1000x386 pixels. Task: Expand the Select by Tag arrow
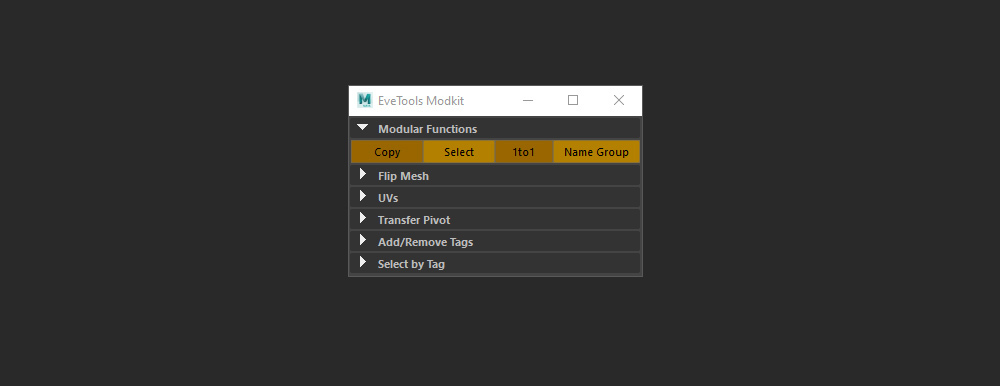coord(363,262)
